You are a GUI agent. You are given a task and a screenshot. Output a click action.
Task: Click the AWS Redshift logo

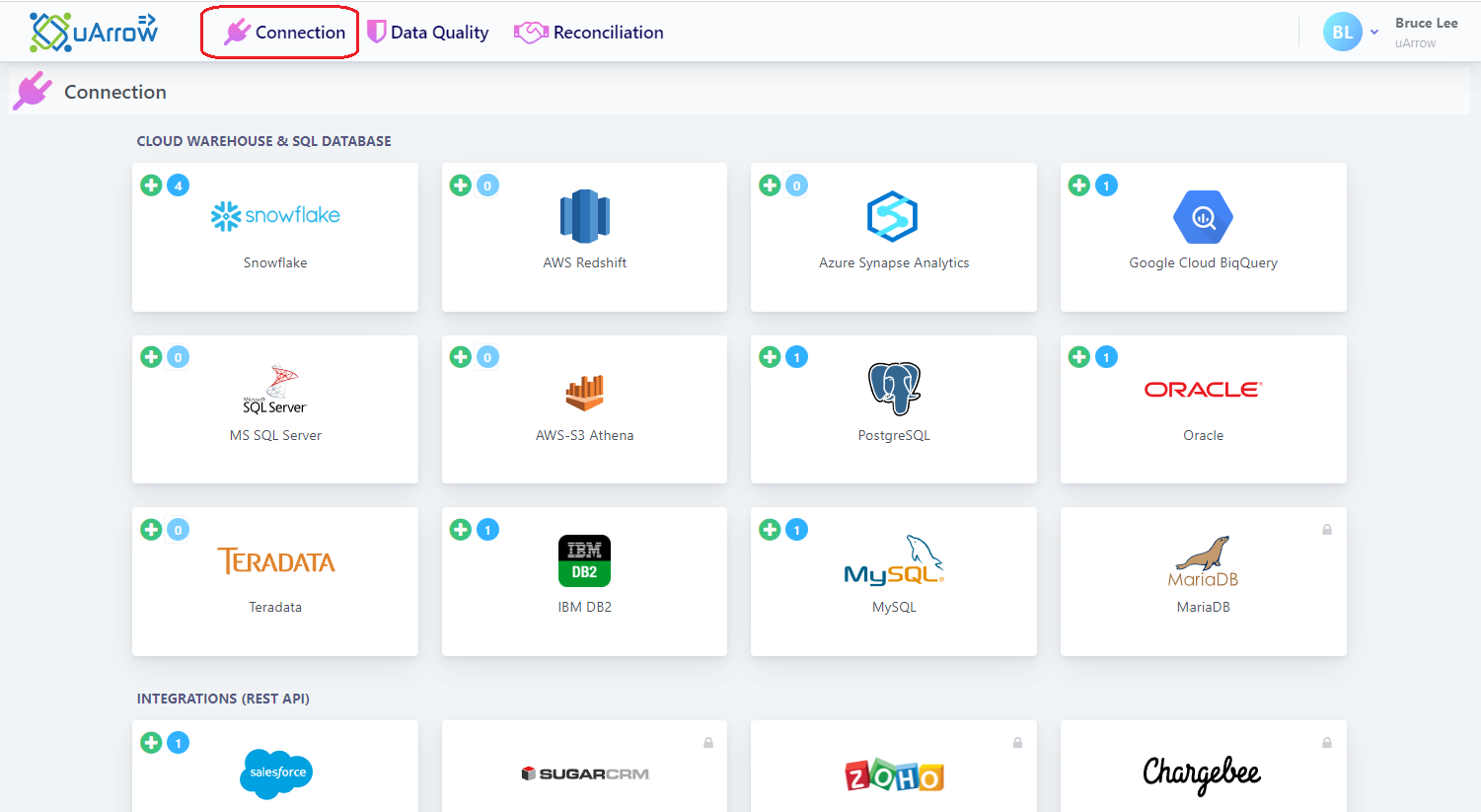(585, 216)
